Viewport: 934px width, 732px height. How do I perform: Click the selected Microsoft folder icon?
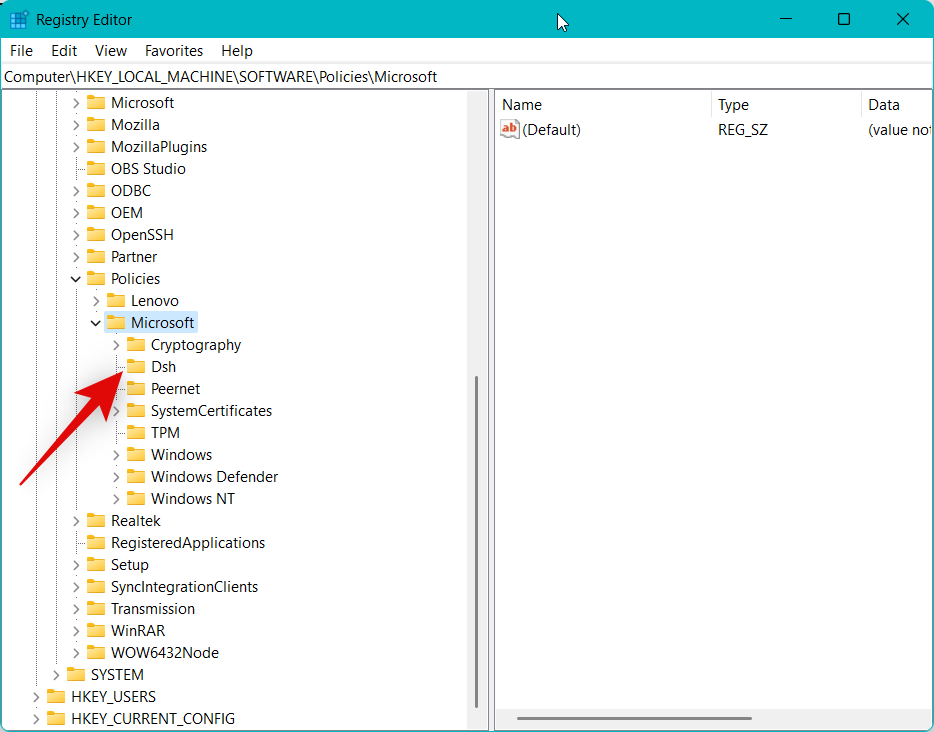click(x=116, y=322)
